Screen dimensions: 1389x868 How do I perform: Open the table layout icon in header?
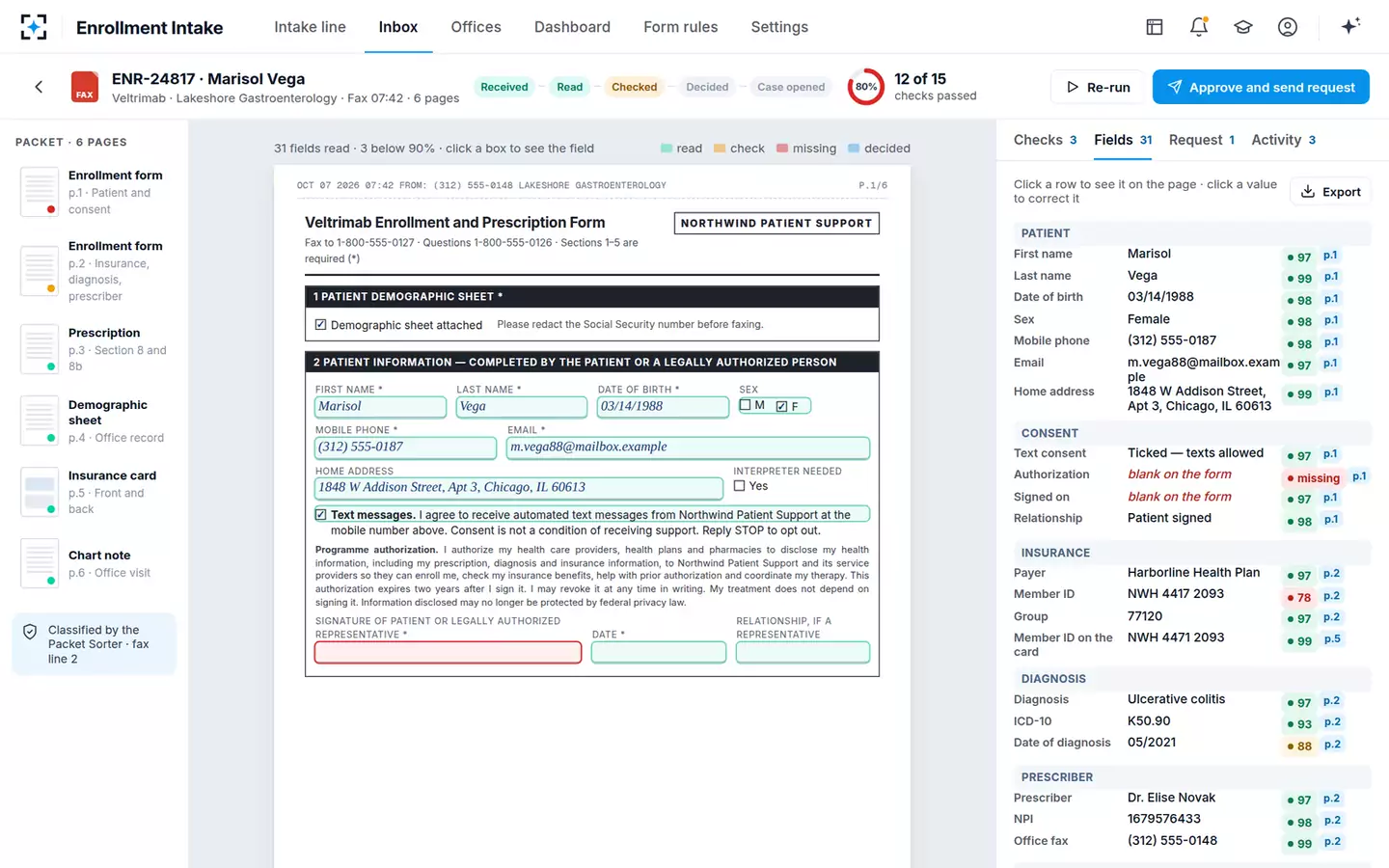(1155, 27)
